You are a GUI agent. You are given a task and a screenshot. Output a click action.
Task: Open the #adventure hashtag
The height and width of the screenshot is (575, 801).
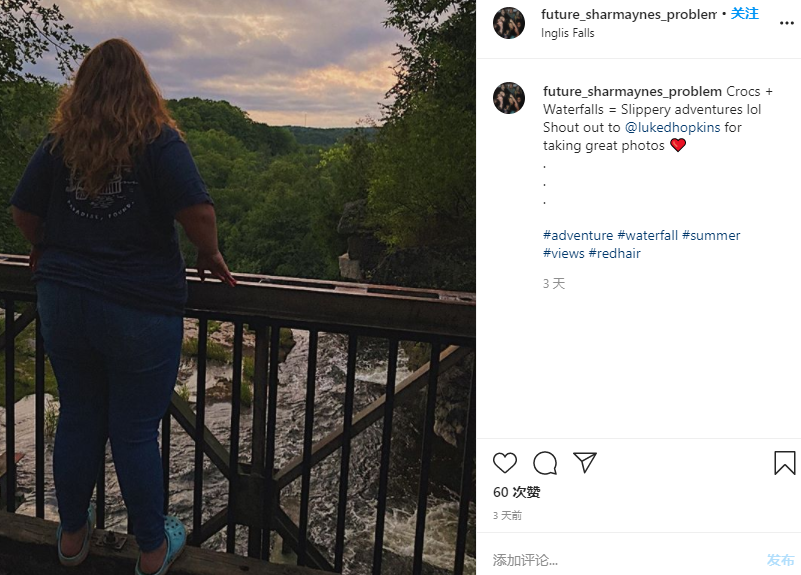point(578,236)
